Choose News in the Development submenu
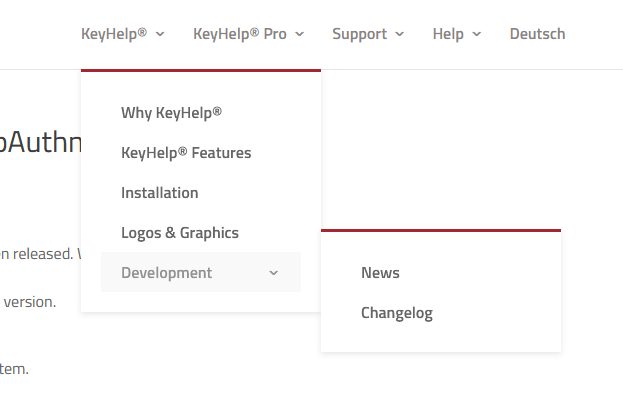This screenshot has height=403, width=623. [x=380, y=273]
